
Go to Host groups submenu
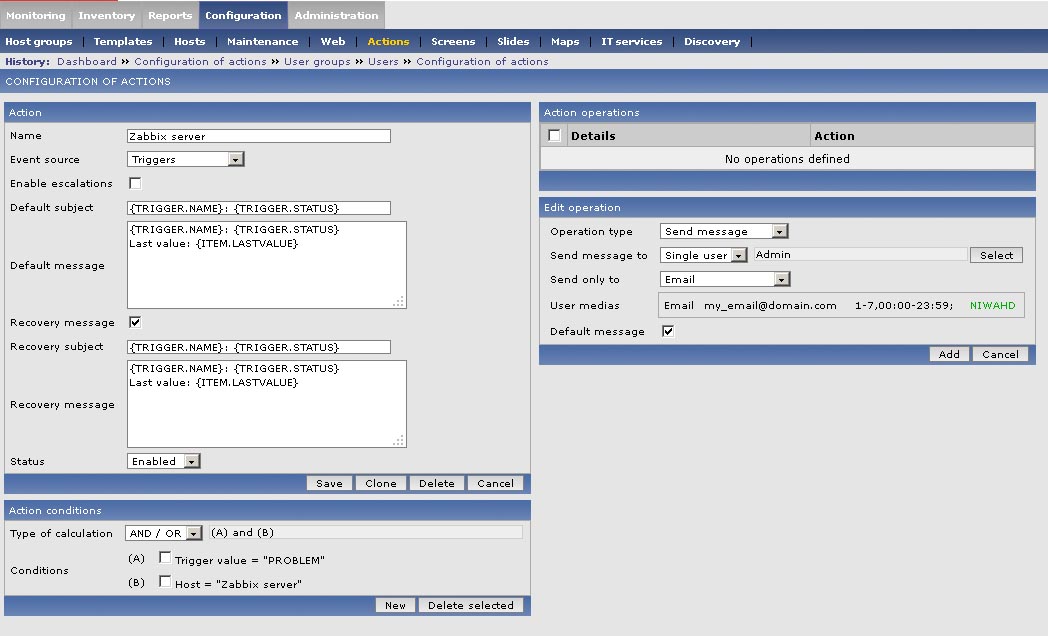tap(39, 41)
